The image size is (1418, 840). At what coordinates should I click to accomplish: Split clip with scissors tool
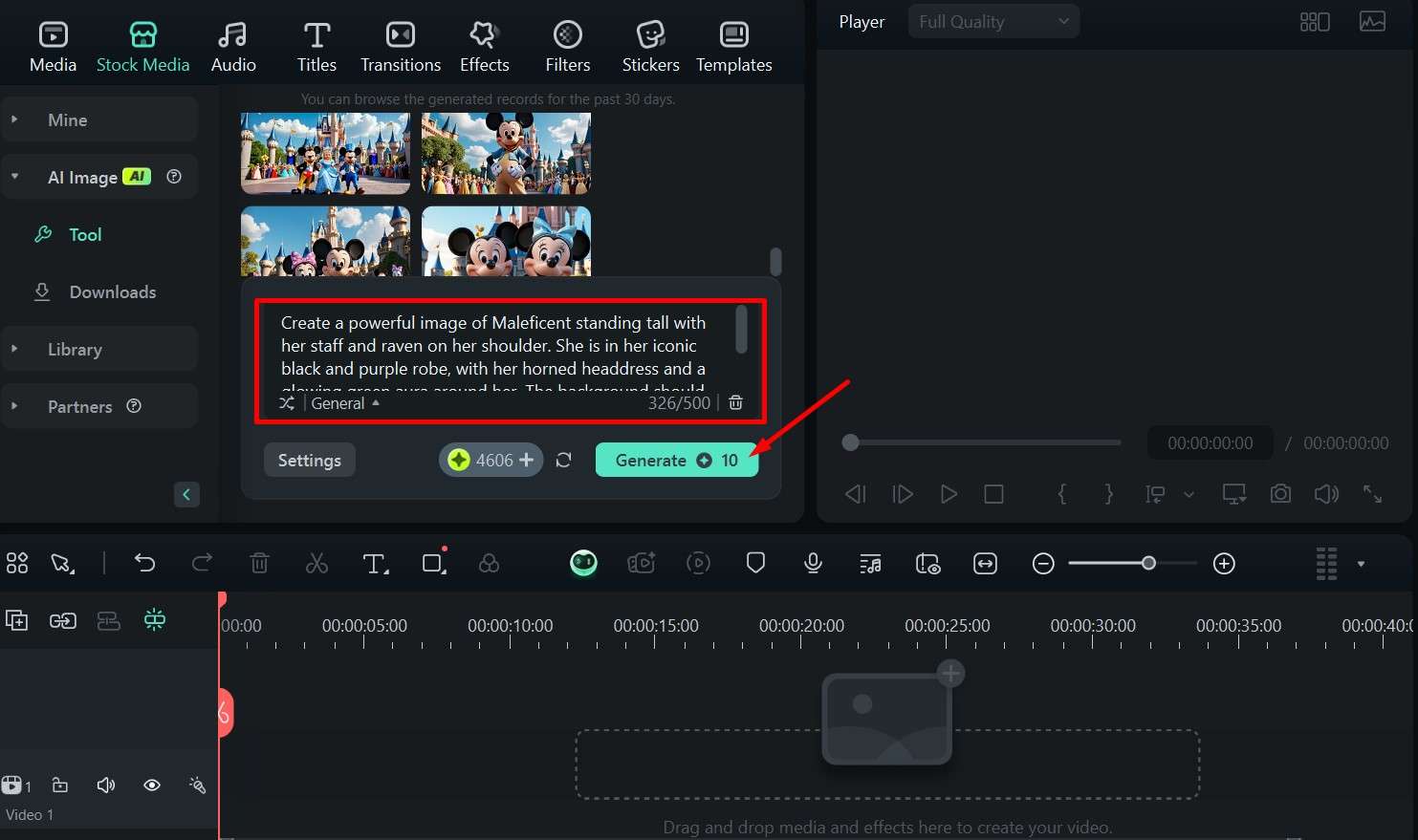[x=316, y=563]
